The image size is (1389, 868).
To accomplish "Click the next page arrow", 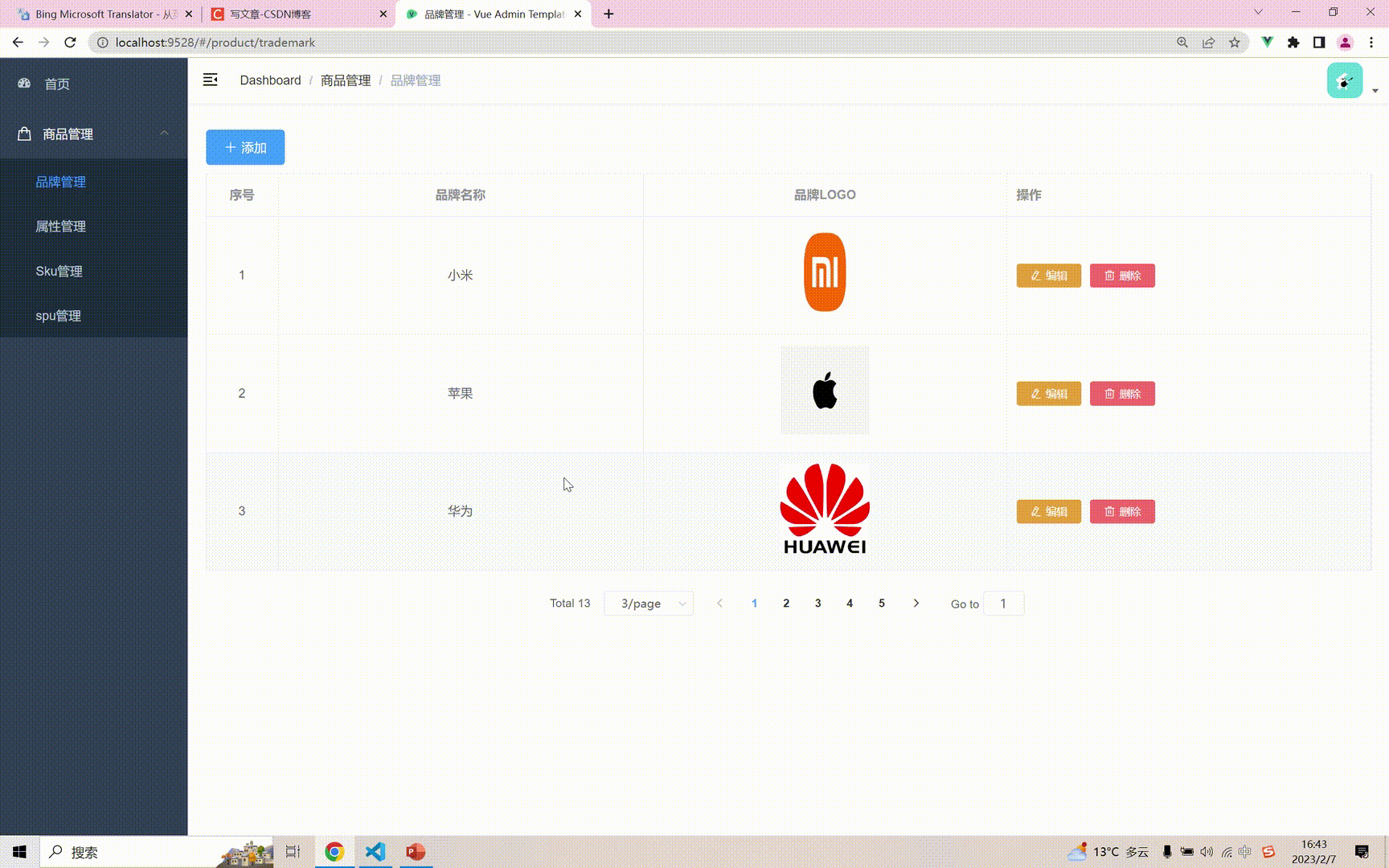I will coord(916,604).
